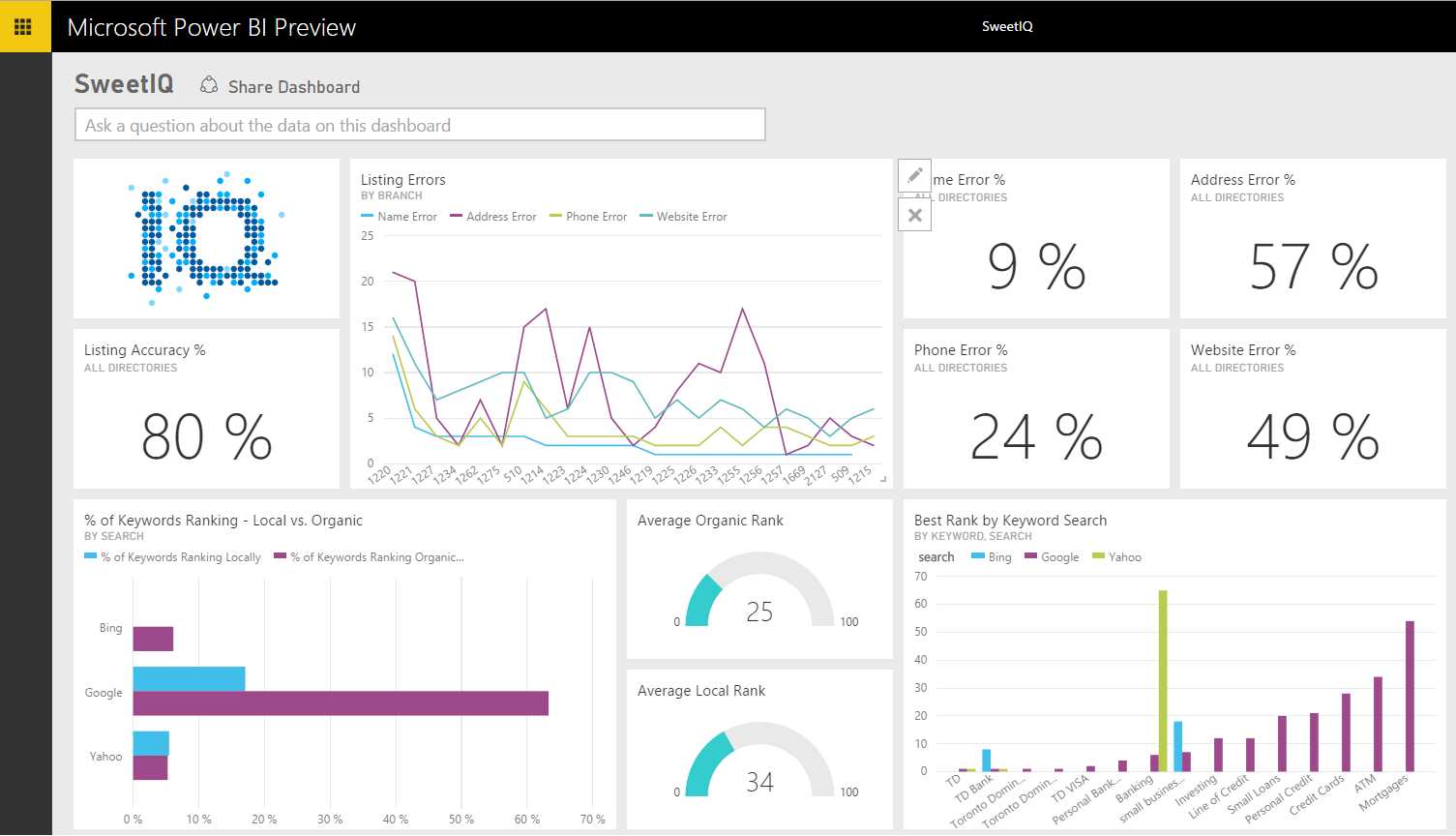This screenshot has height=836, width=1456.
Task: Click the Google organic ranking purple bar
Action: 341,703
